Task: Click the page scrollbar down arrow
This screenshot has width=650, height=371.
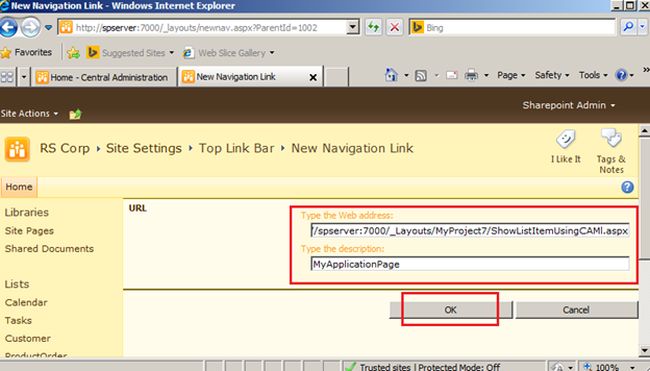Action: (x=645, y=350)
